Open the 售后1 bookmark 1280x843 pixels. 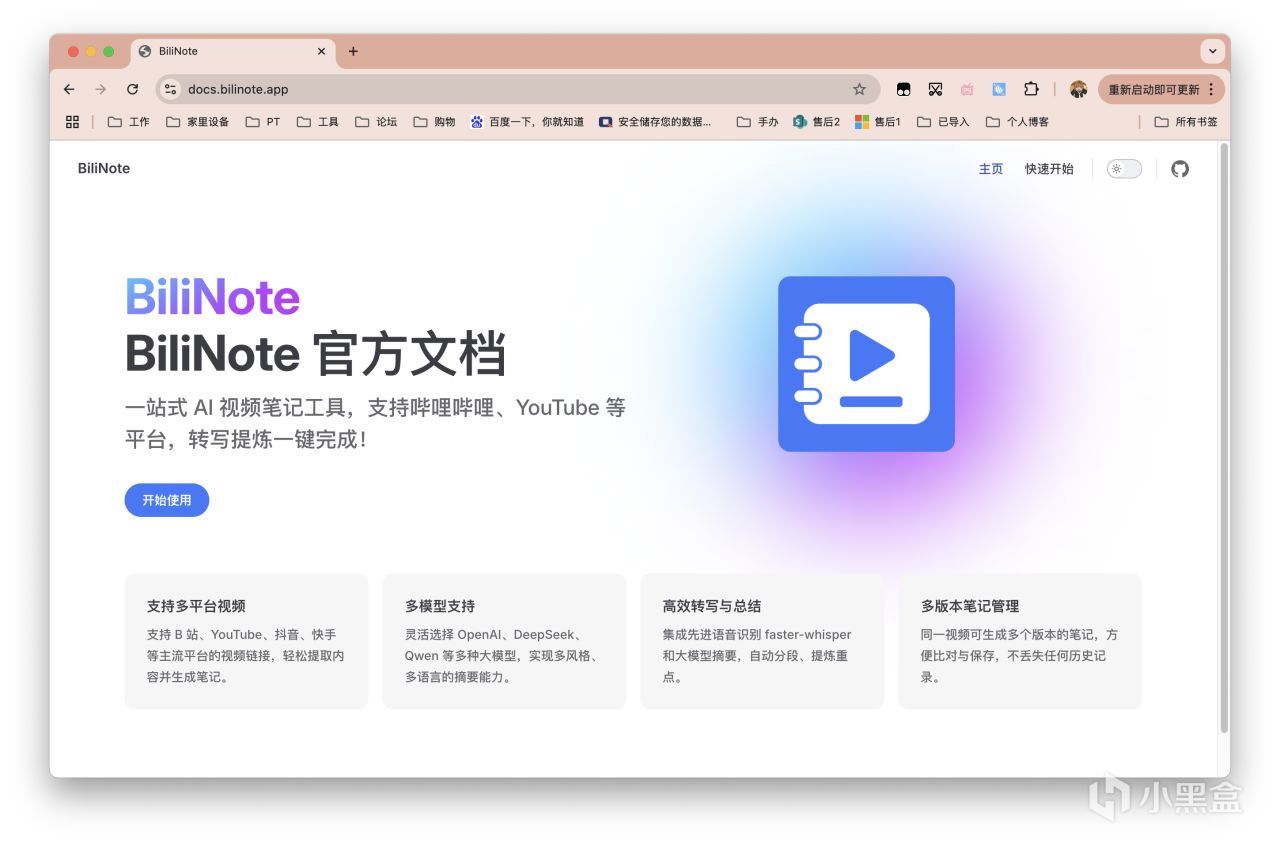point(878,122)
